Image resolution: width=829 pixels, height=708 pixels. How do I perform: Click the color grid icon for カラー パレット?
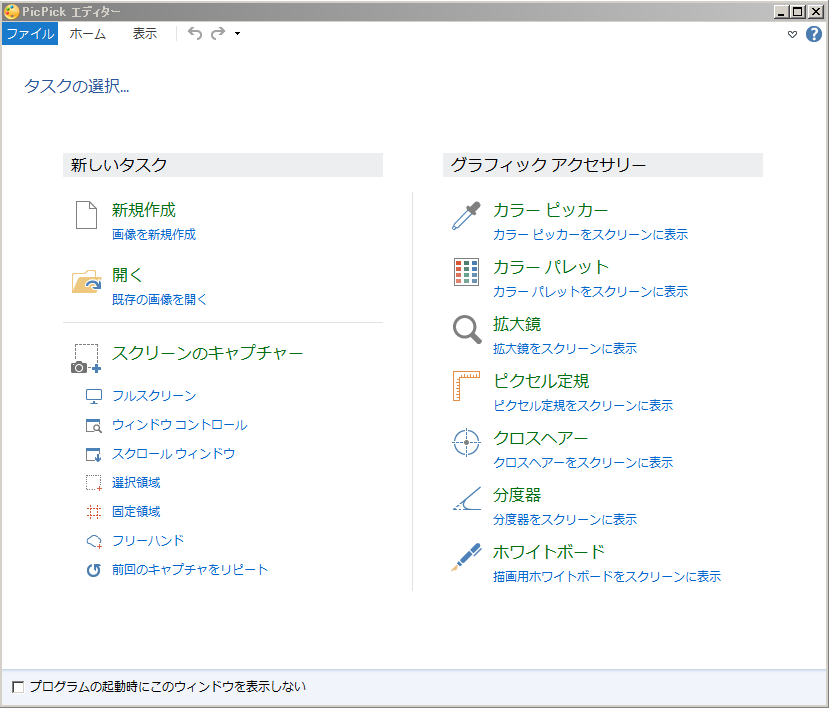[x=466, y=272]
